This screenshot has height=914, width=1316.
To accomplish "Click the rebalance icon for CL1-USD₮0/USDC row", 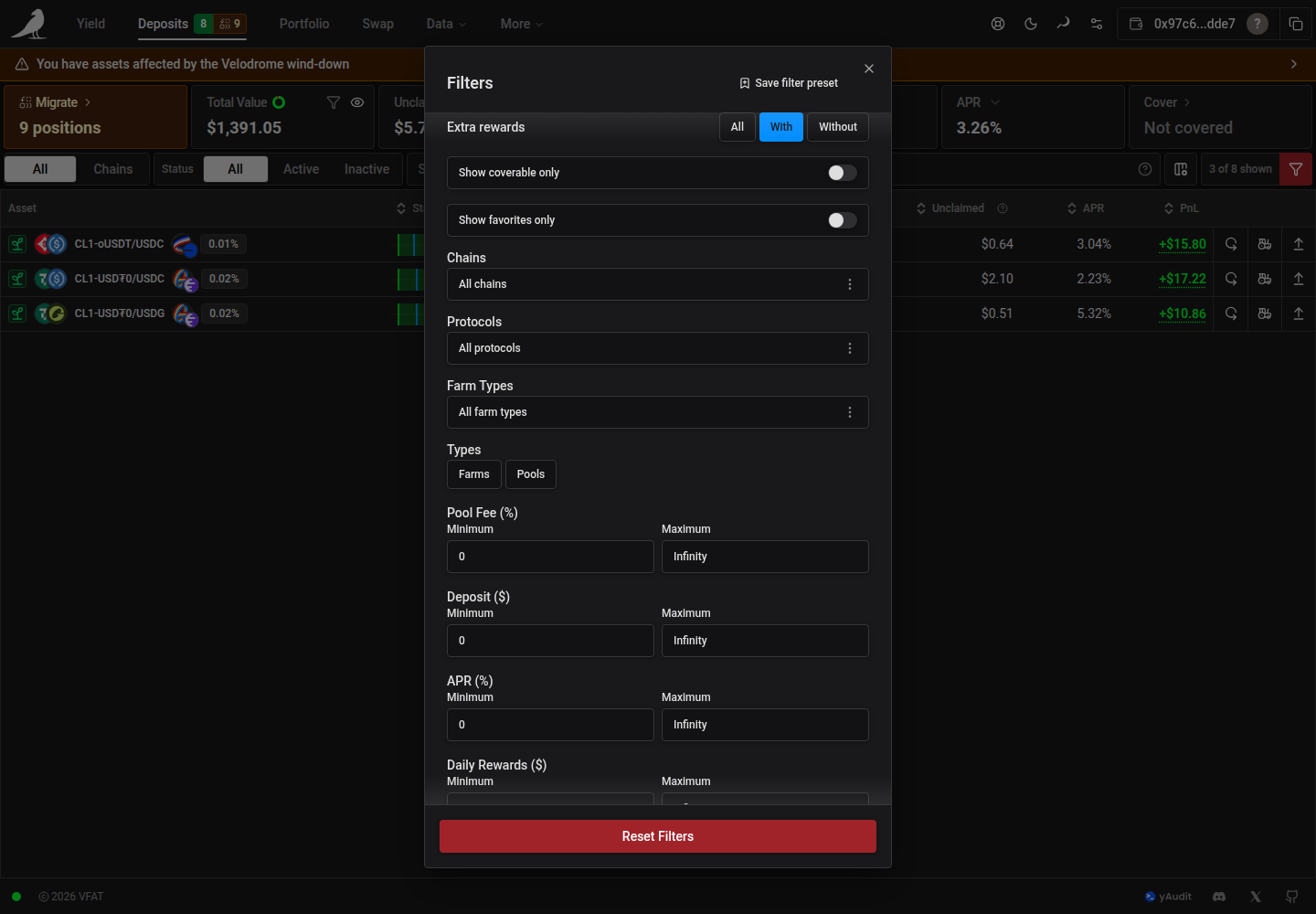I will click(x=1231, y=279).
